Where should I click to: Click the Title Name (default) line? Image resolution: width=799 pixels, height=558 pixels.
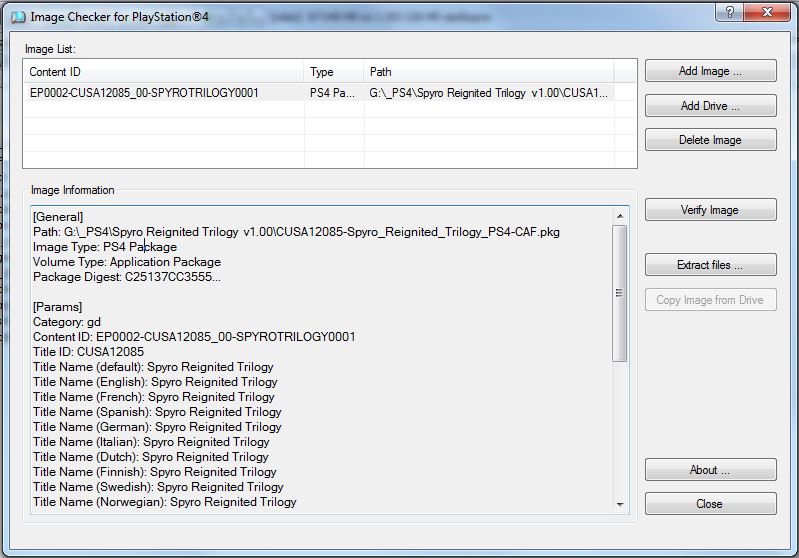point(153,367)
